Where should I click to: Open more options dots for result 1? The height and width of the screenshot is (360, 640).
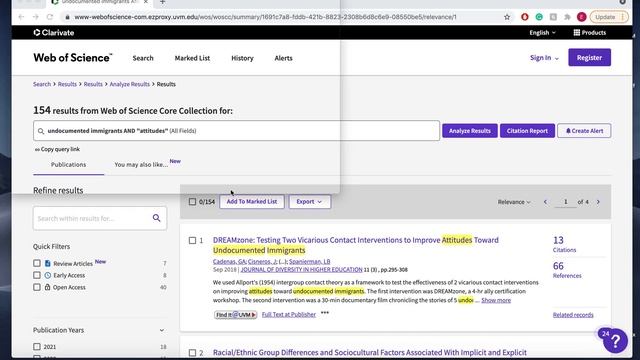click(x=324, y=313)
